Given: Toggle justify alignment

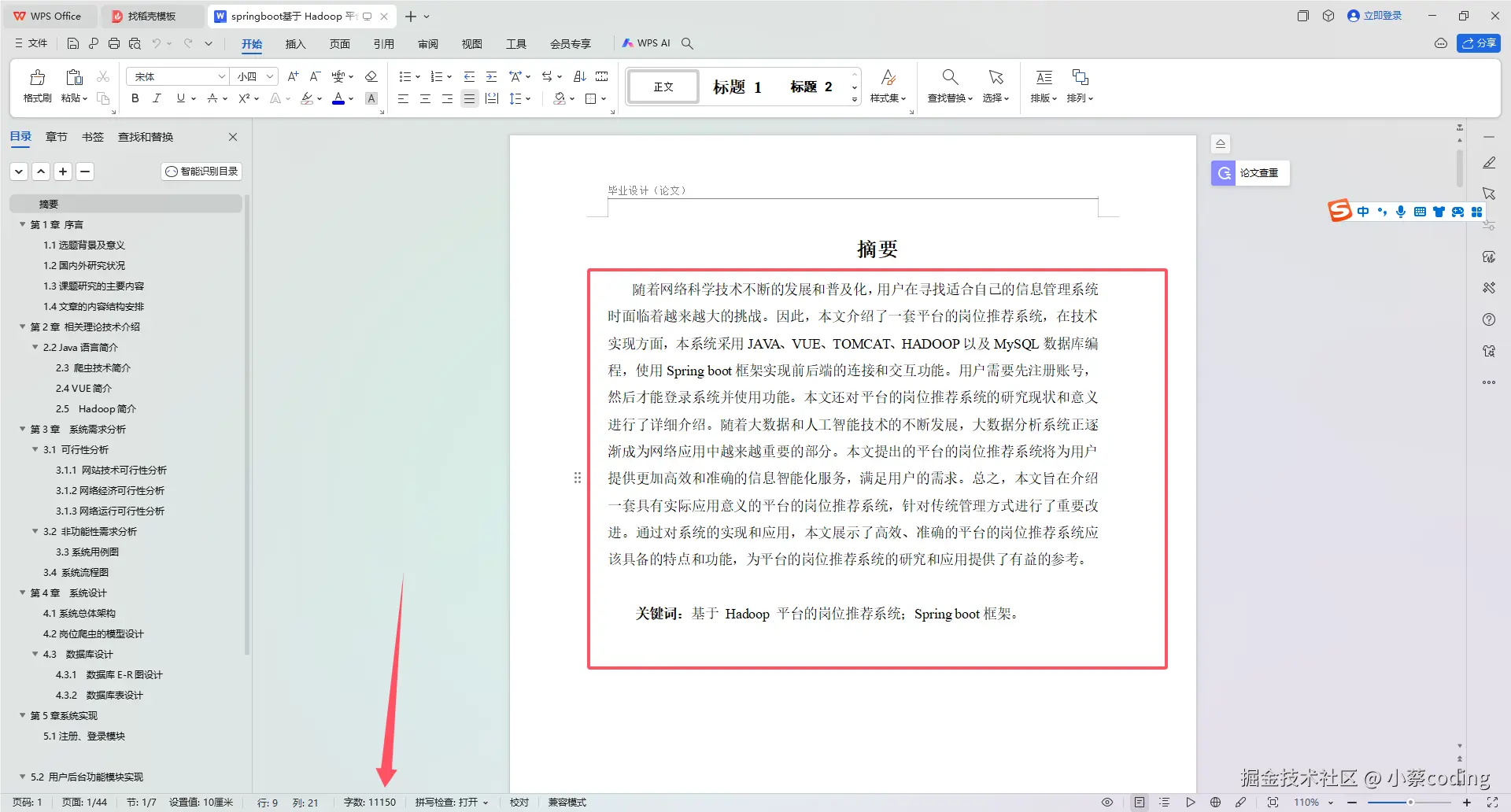Looking at the screenshot, I should tap(469, 98).
